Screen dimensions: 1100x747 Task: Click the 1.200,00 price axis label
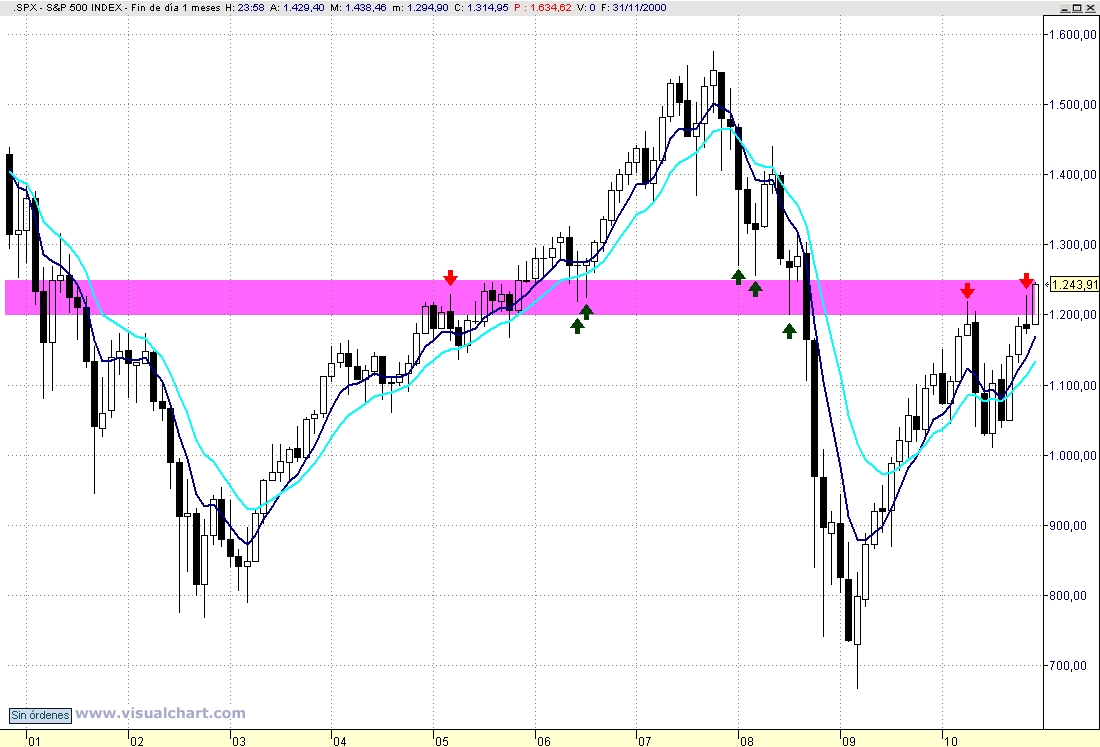tap(1073, 315)
